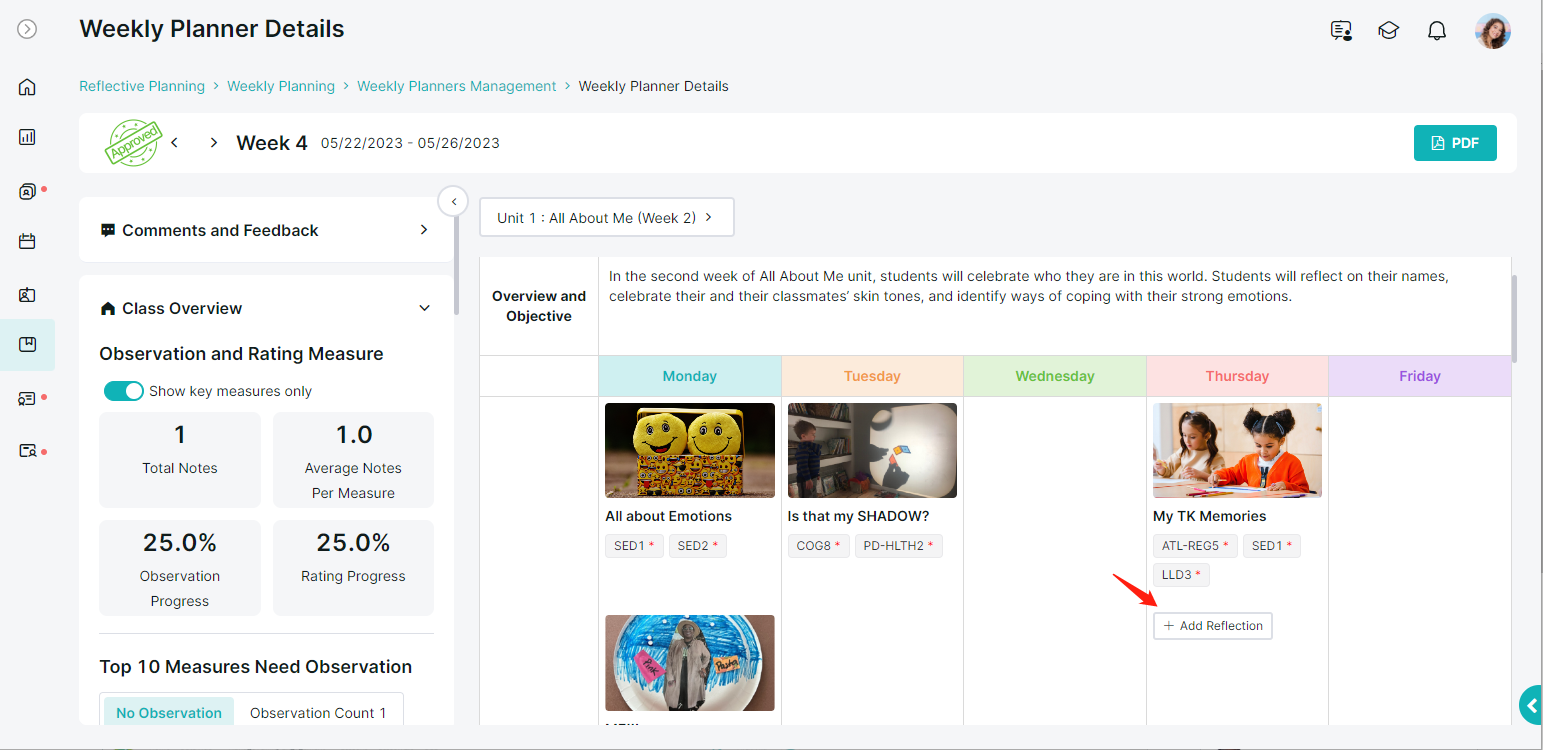Viewport: 1543px width, 750px height.
Task: Click the Top 10 Measures Need Observation heading
Action: [256, 667]
